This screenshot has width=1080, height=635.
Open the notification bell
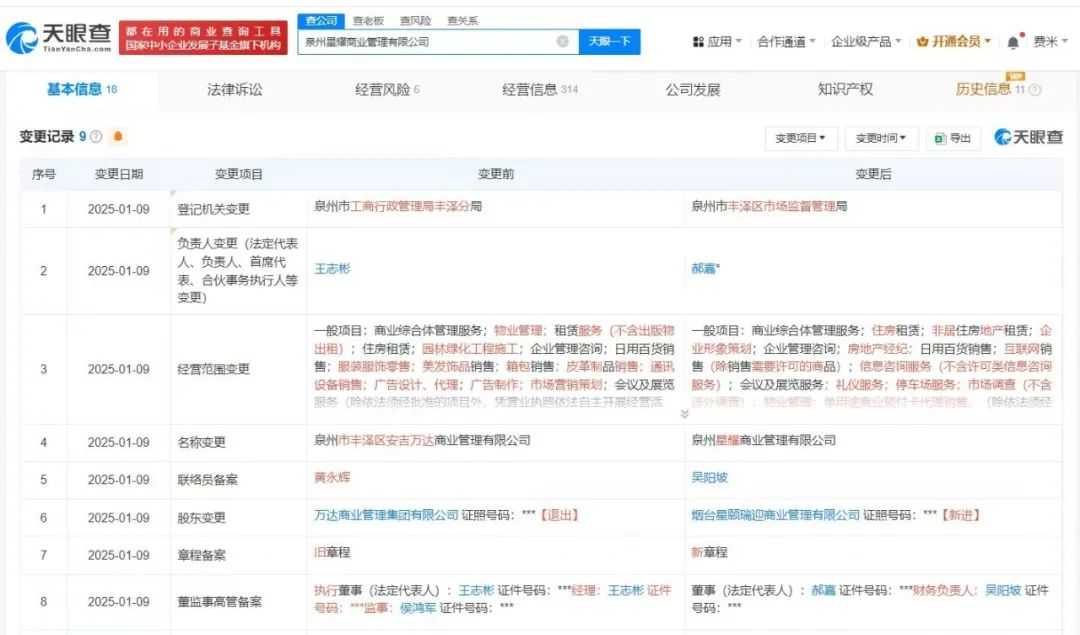tap(1013, 42)
